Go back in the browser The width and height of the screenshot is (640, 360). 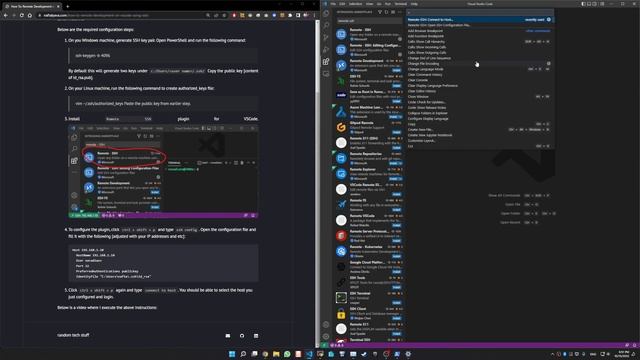pos(6,15)
